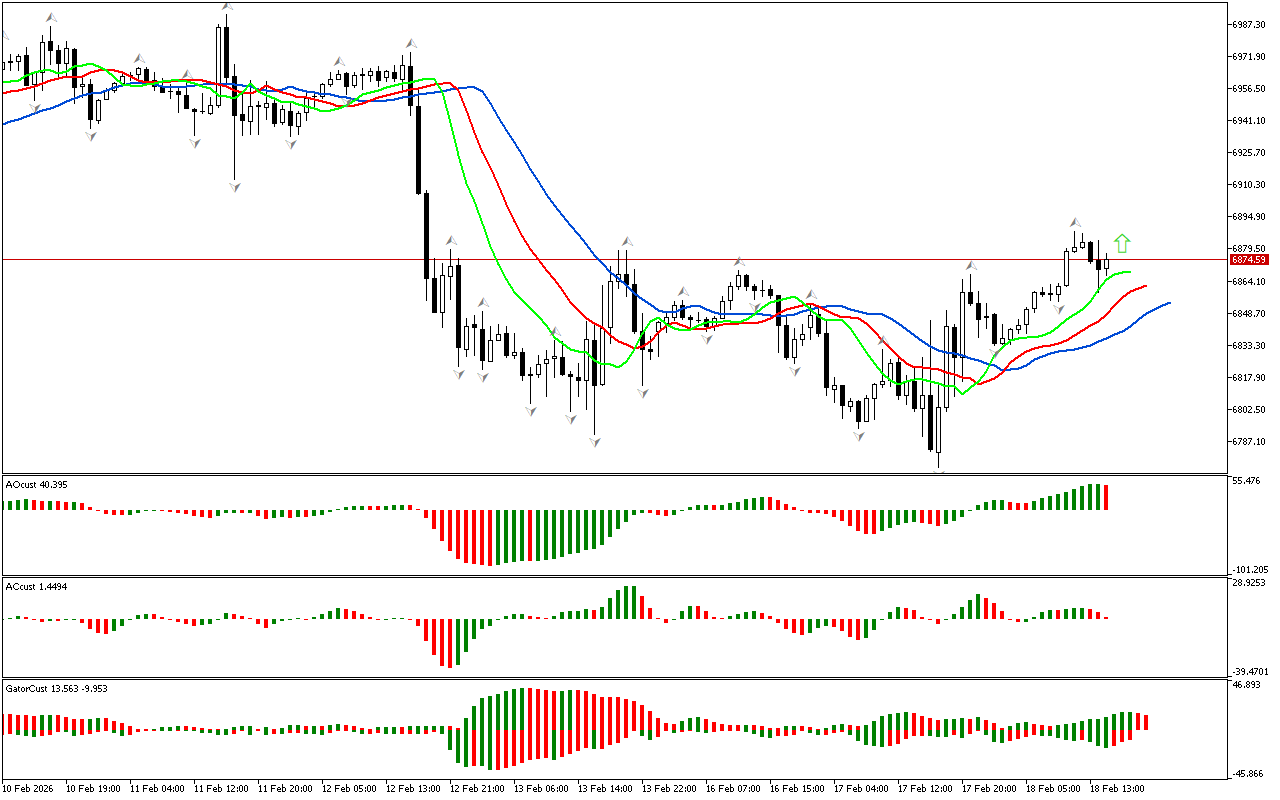Click the fractal marker above 11 Feb 12:00 spike

[227, 7]
